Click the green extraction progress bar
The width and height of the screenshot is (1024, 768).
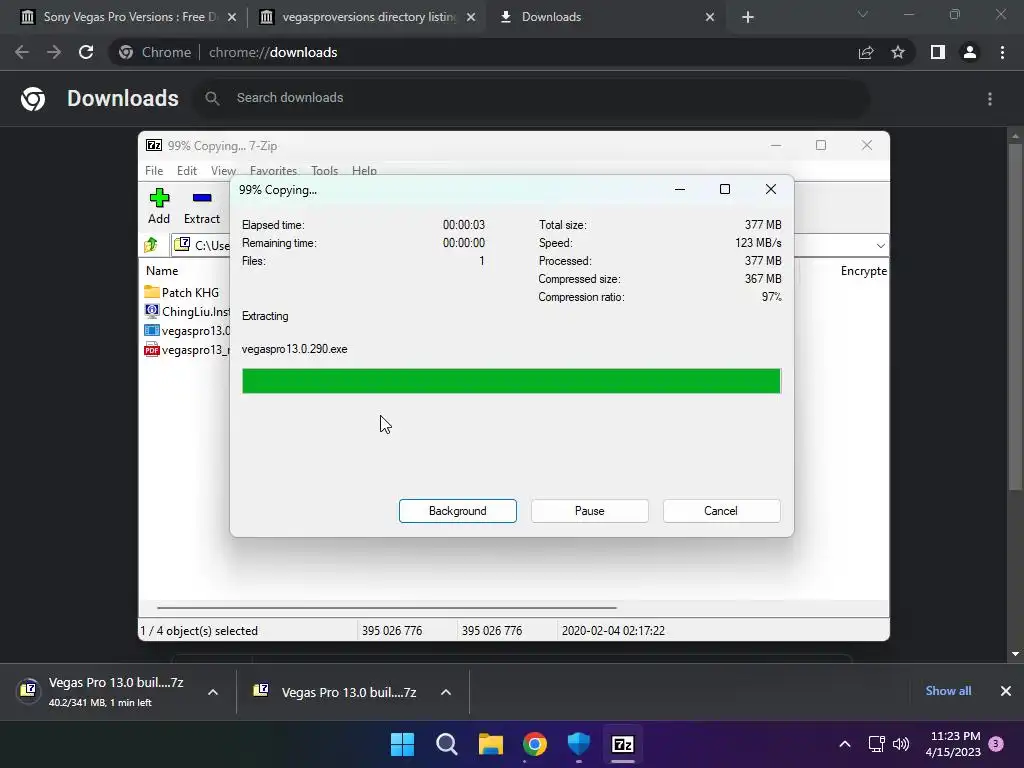[x=511, y=381]
